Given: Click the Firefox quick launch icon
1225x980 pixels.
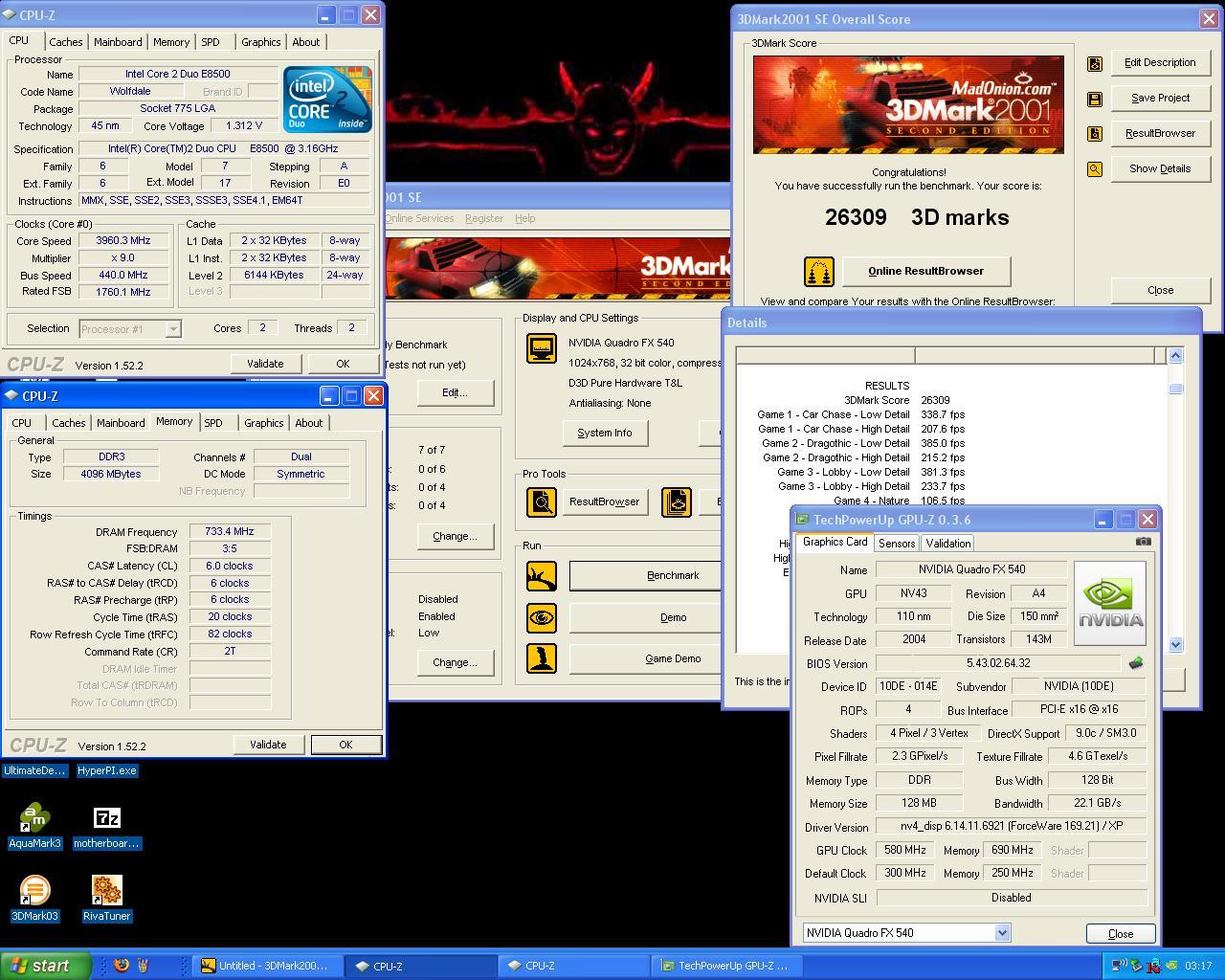Looking at the screenshot, I should click(122, 965).
